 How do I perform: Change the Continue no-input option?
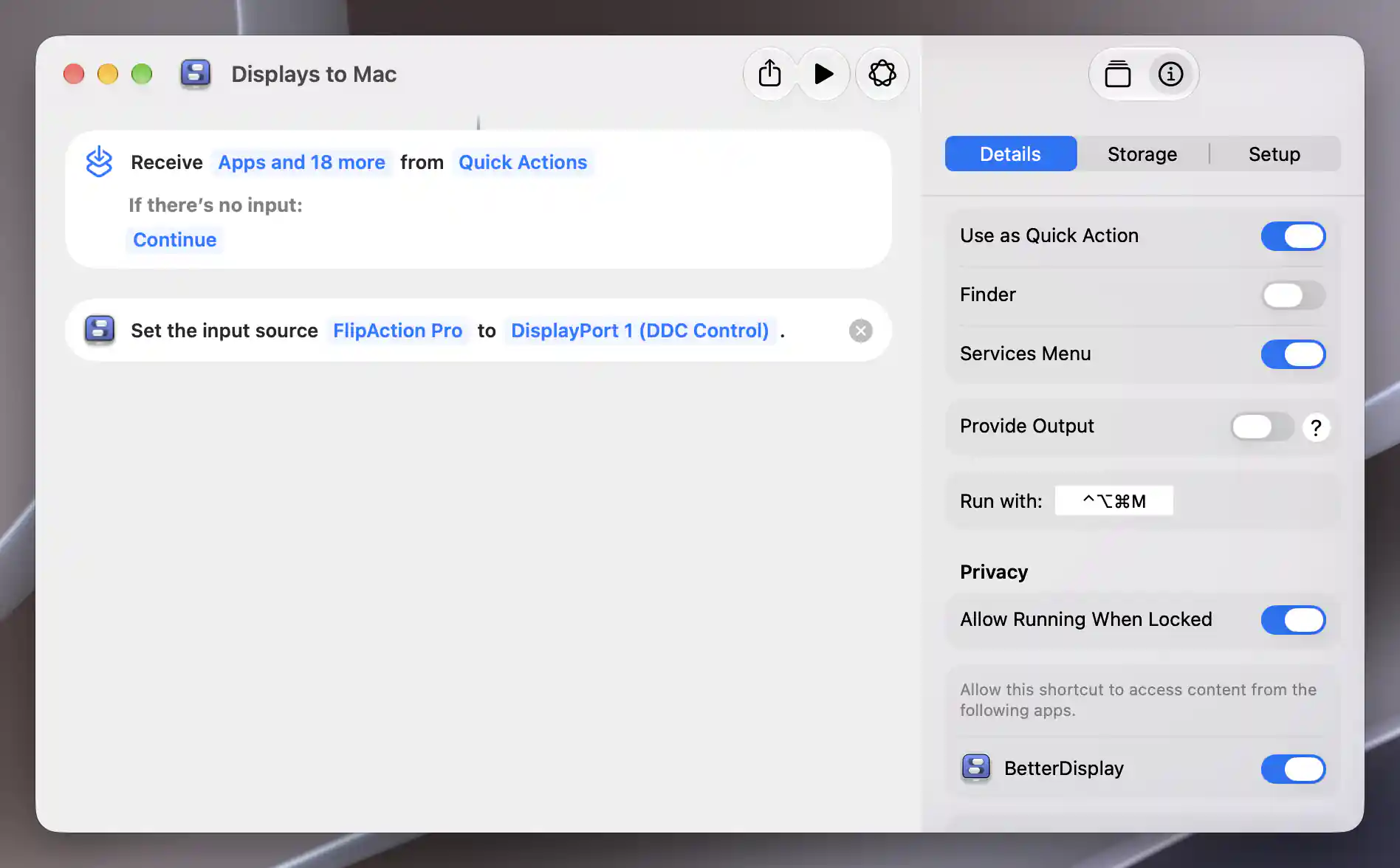174,240
